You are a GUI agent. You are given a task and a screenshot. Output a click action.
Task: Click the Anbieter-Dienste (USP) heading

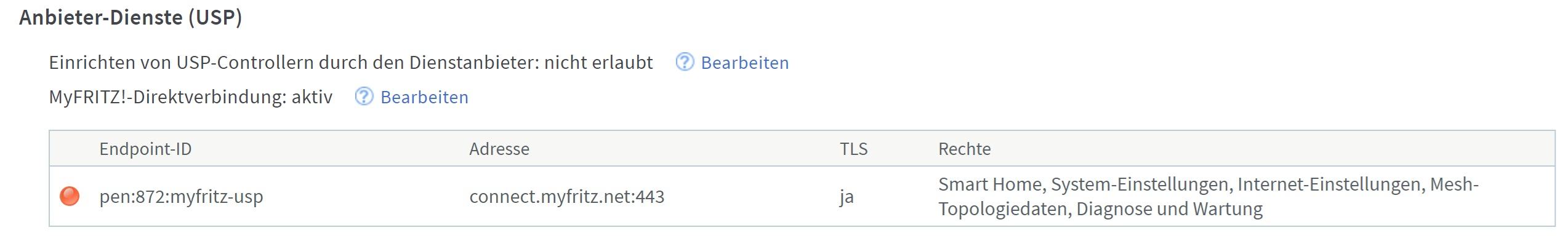point(131,17)
